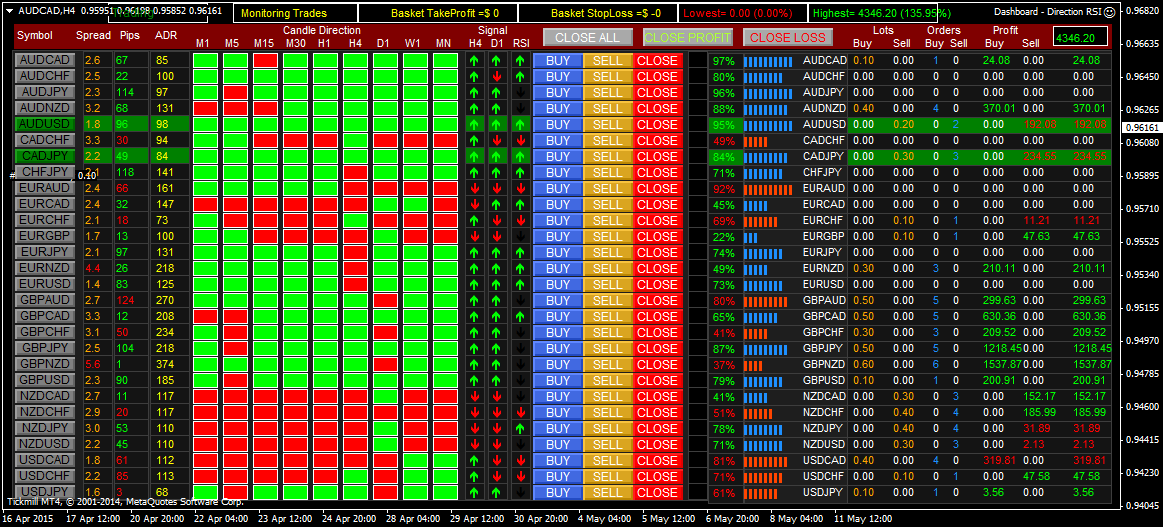1163x527 pixels.
Task: Click the red M5 candle square for AUDJPY
Action: tap(235, 93)
